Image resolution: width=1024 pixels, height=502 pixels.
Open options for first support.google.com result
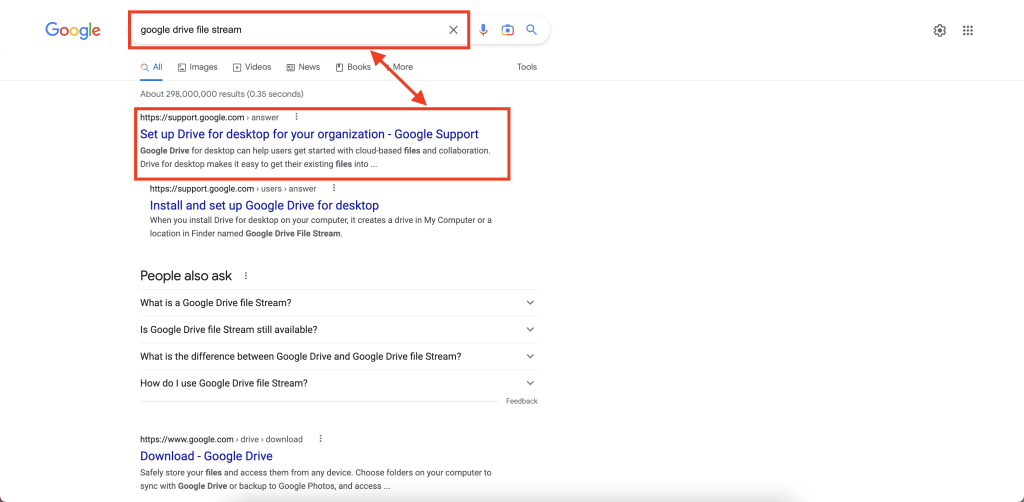click(296, 117)
